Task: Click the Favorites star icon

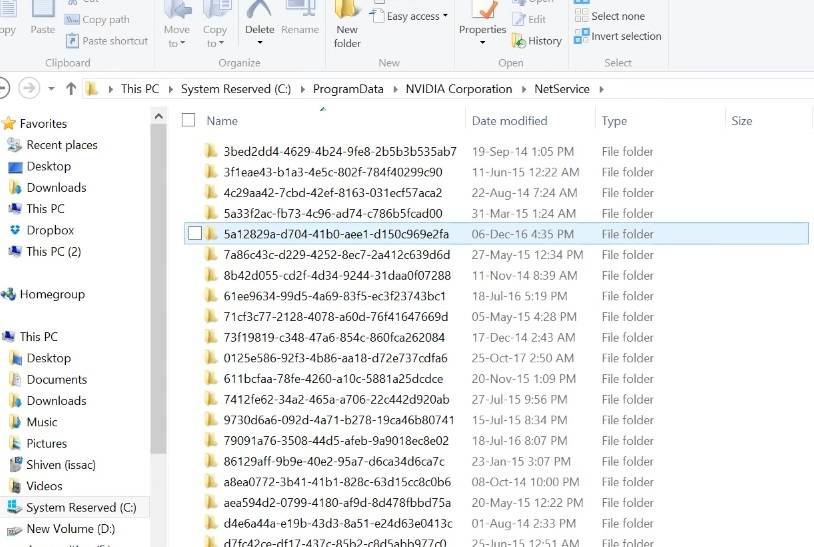Action: click(9, 124)
